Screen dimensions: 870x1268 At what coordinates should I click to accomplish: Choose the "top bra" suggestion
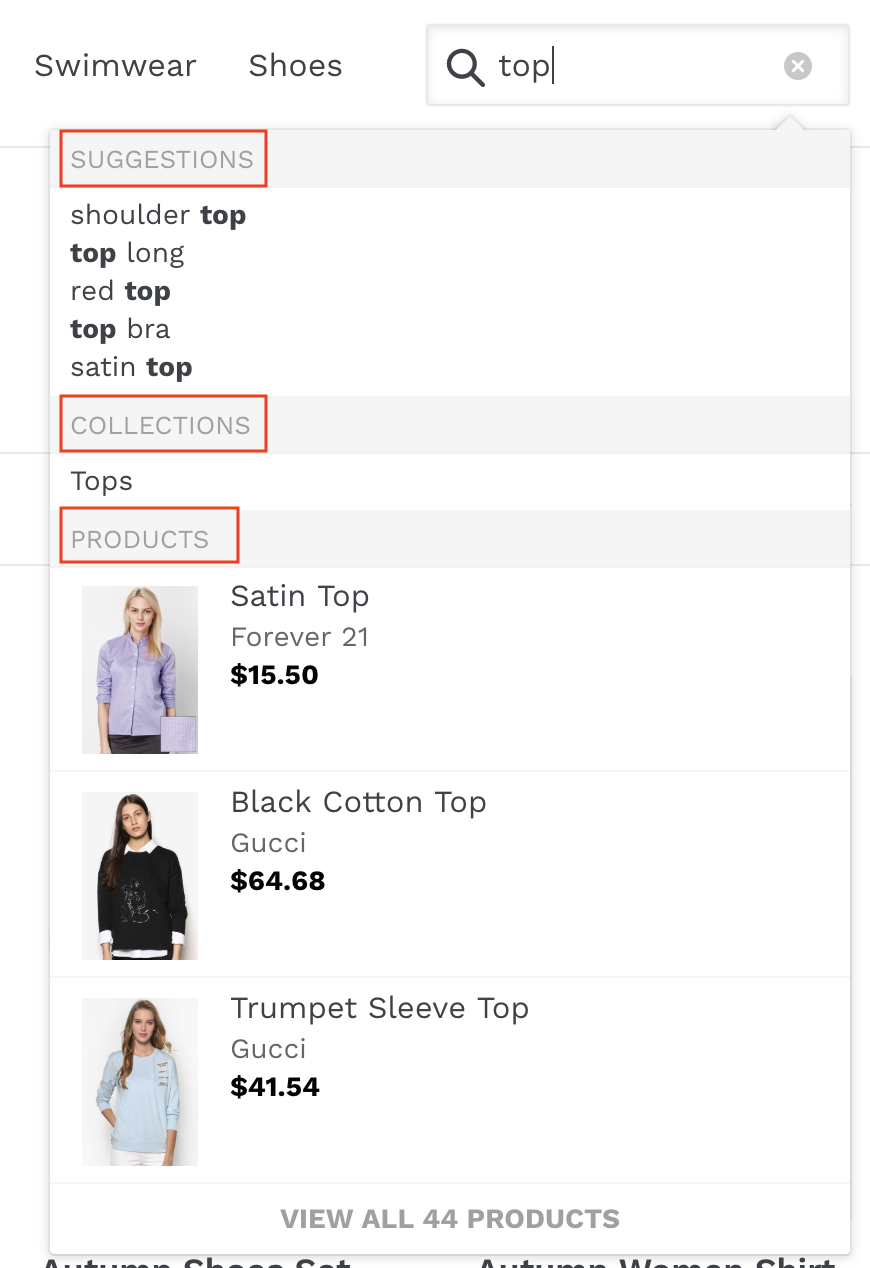120,329
